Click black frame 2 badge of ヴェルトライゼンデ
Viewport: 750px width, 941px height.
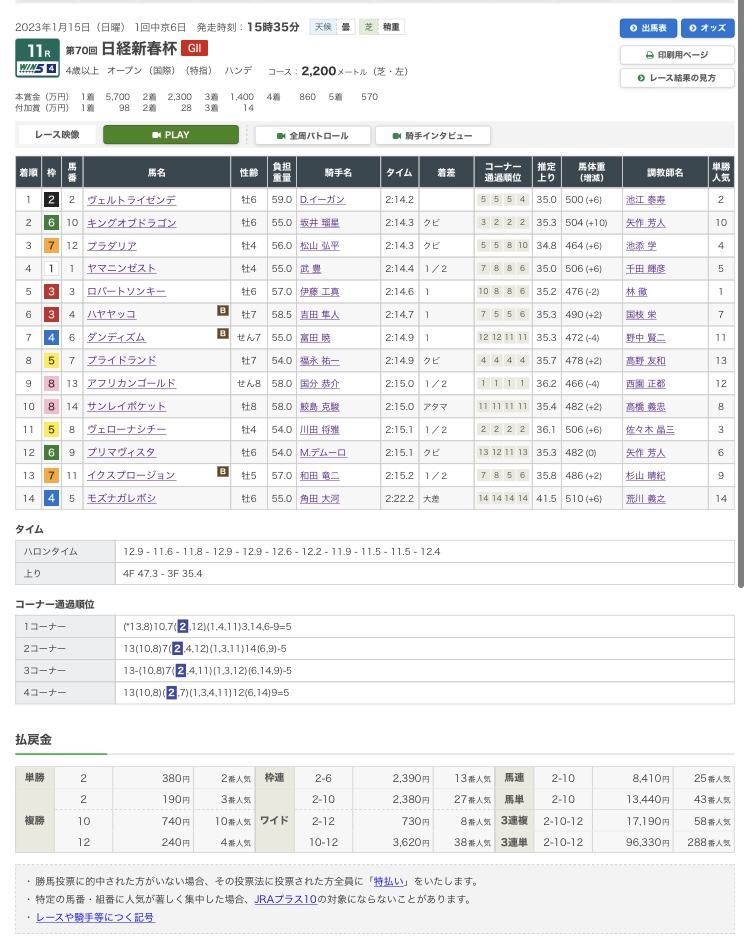coord(52,200)
